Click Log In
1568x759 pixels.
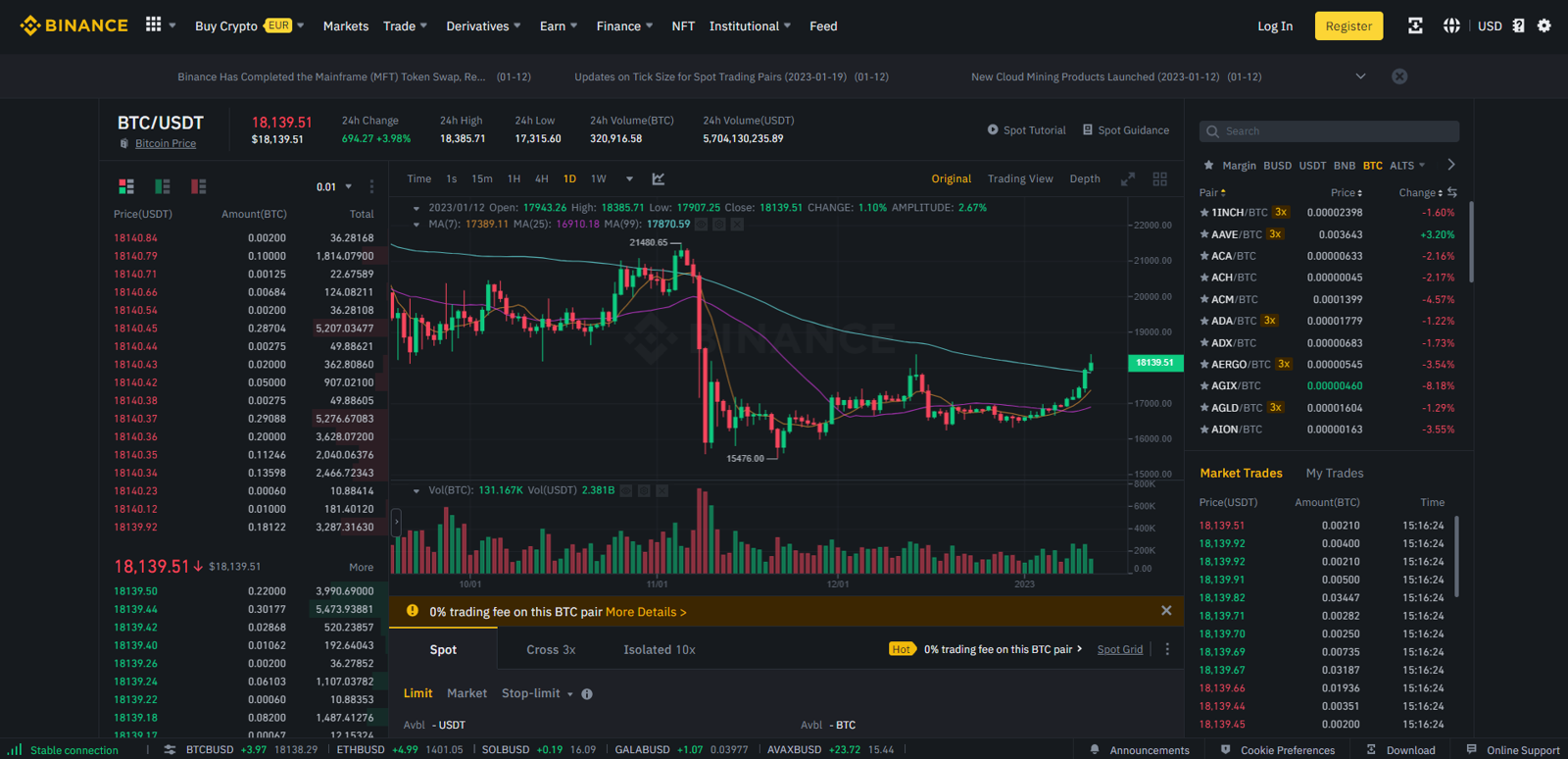click(x=1275, y=25)
